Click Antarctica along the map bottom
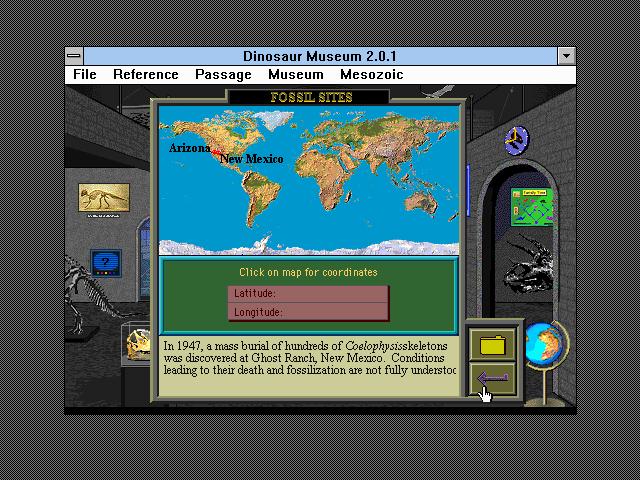This screenshot has width=640, height=480. click(x=309, y=247)
